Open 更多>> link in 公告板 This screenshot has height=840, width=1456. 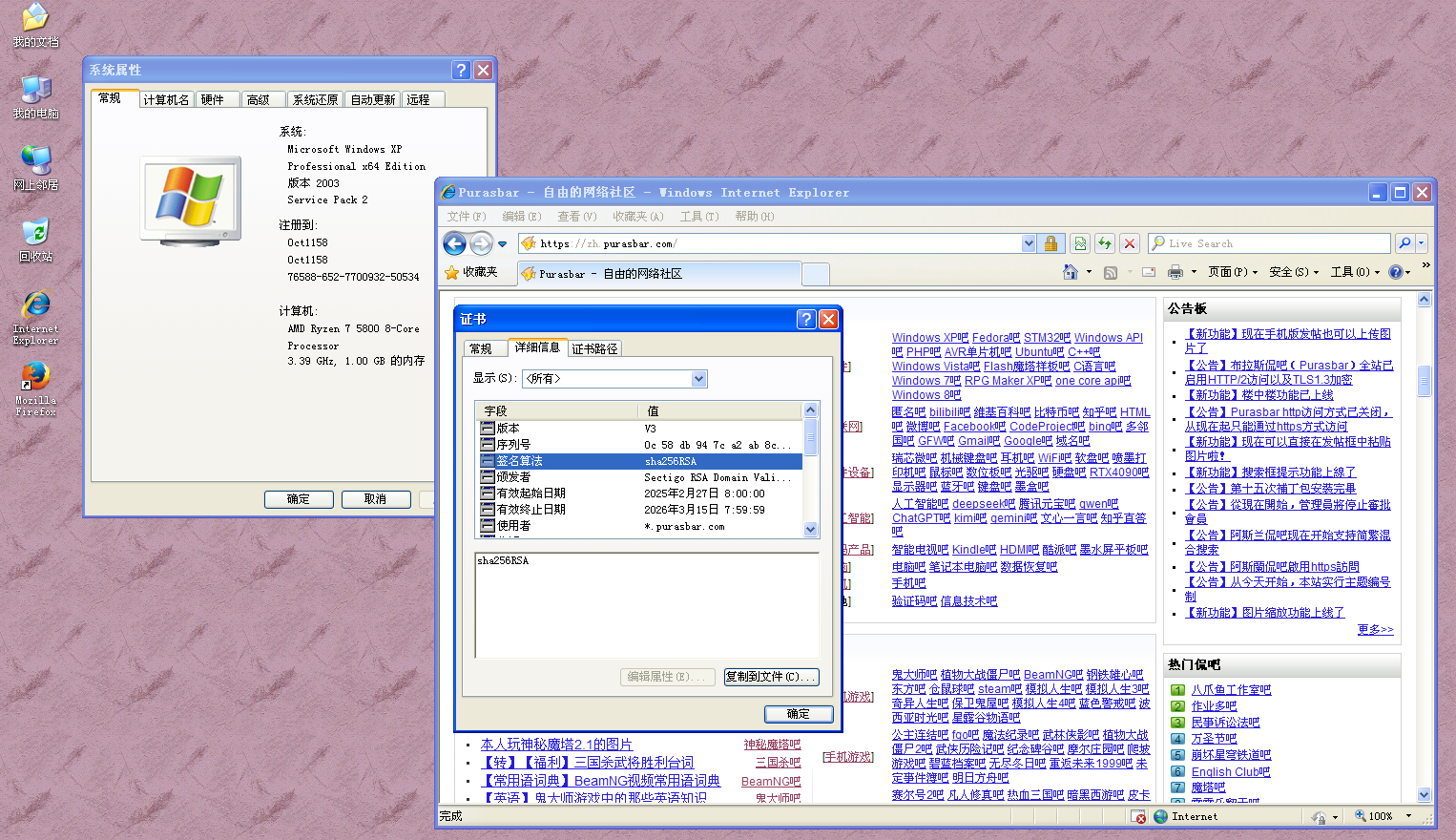coord(1375,629)
